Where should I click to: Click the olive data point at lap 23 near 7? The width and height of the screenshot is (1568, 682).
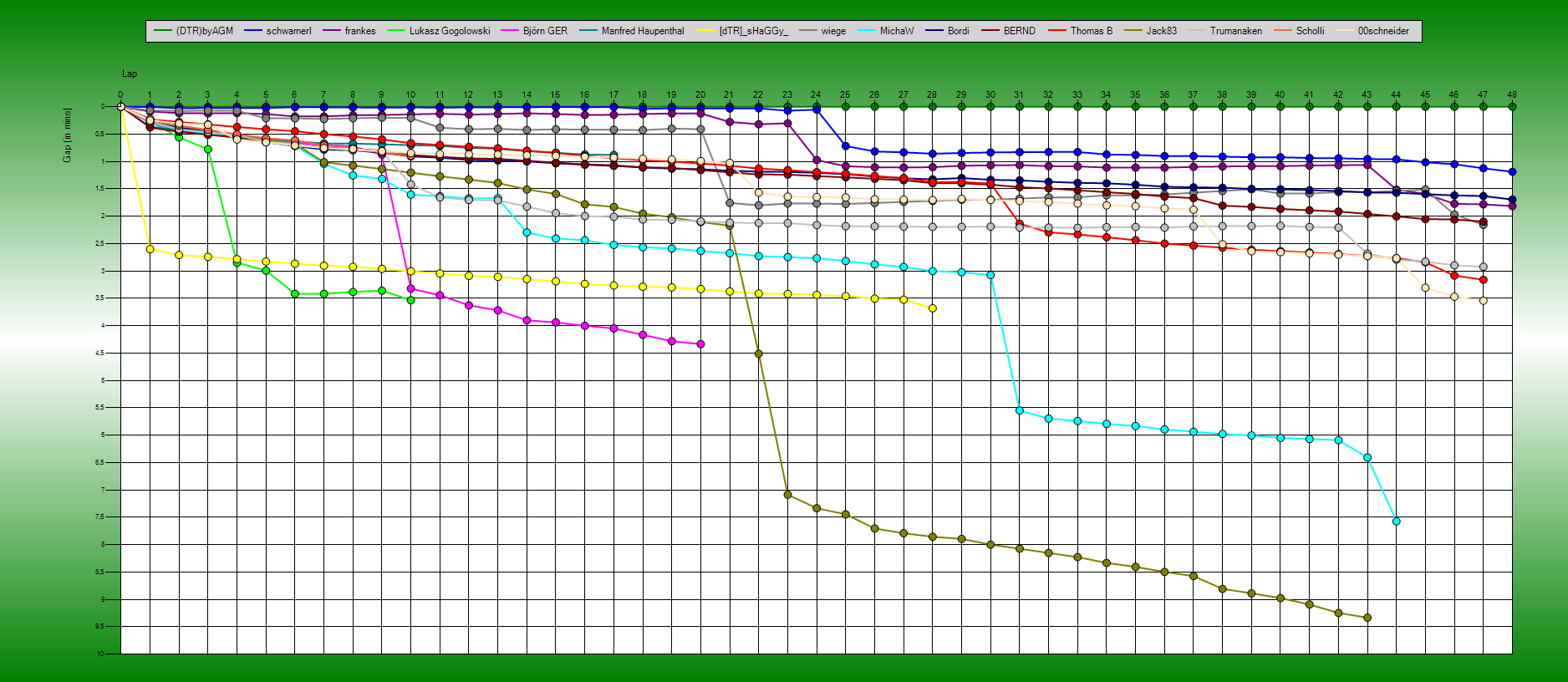(x=787, y=495)
